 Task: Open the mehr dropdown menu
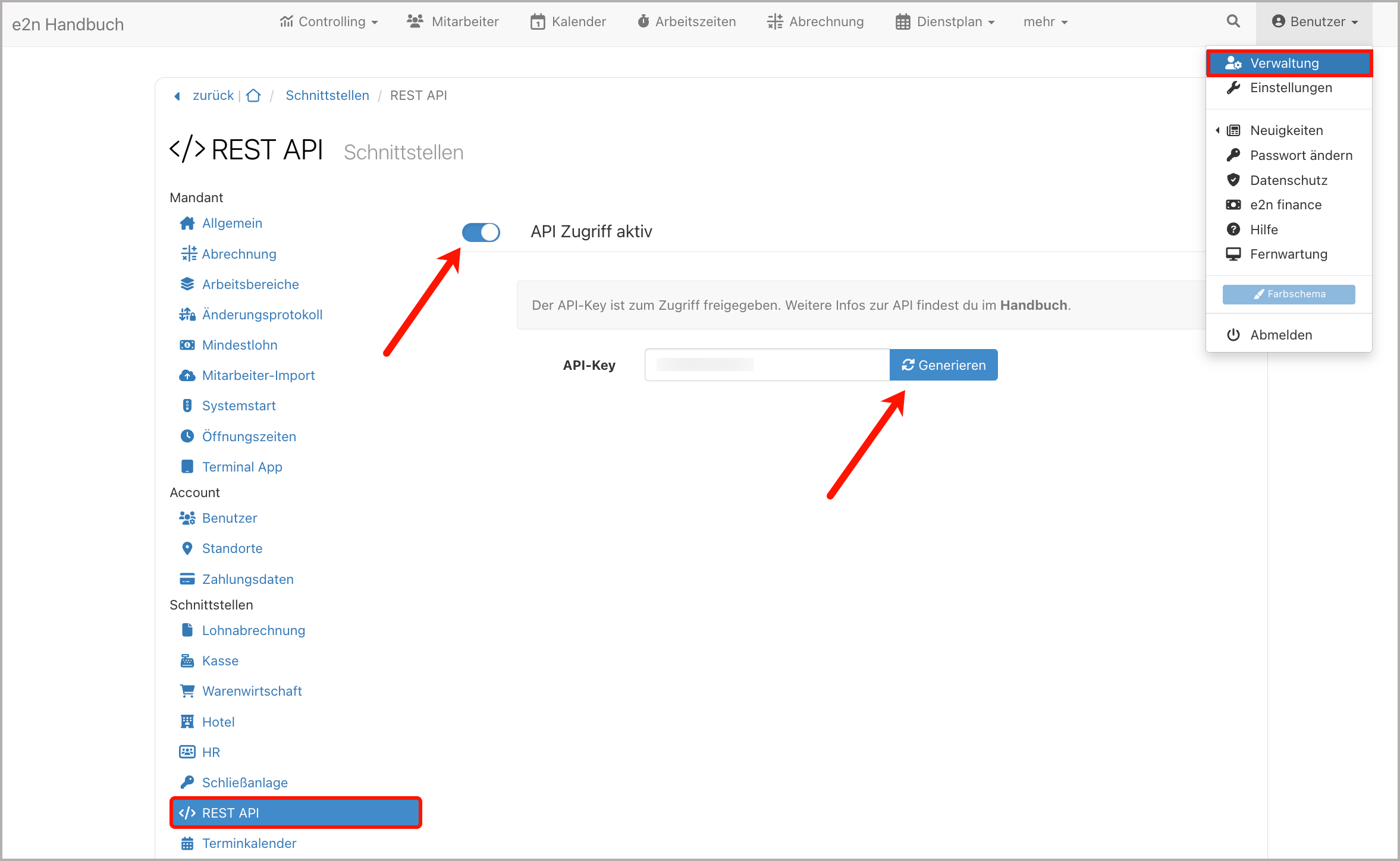tap(1045, 21)
